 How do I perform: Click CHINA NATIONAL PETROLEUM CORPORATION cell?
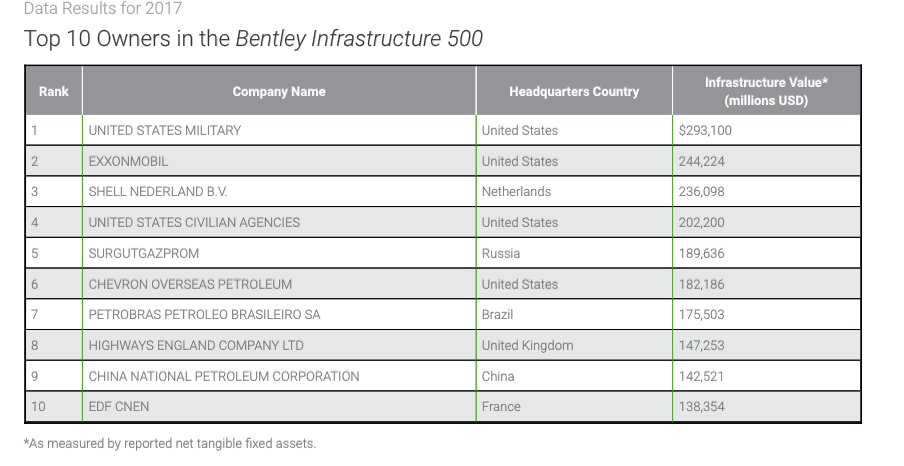click(x=224, y=376)
